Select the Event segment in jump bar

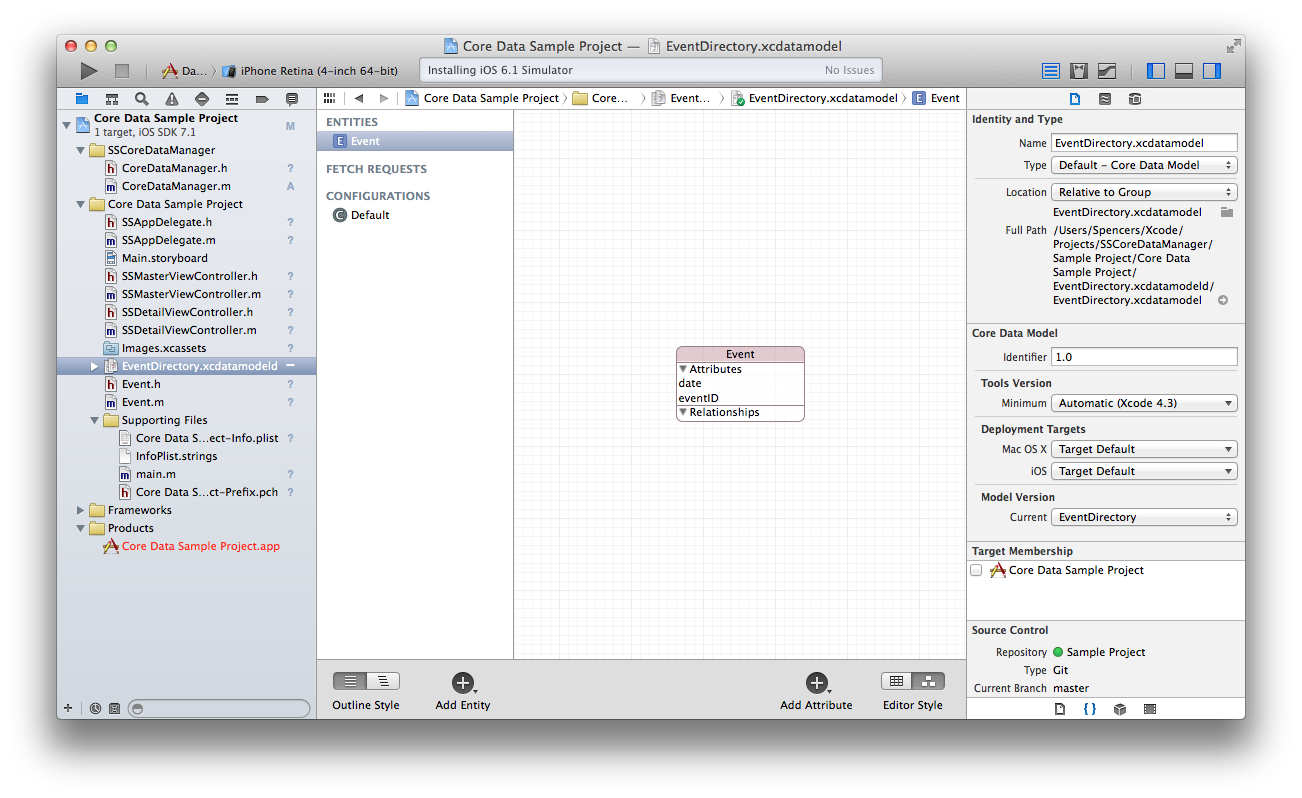click(x=936, y=98)
